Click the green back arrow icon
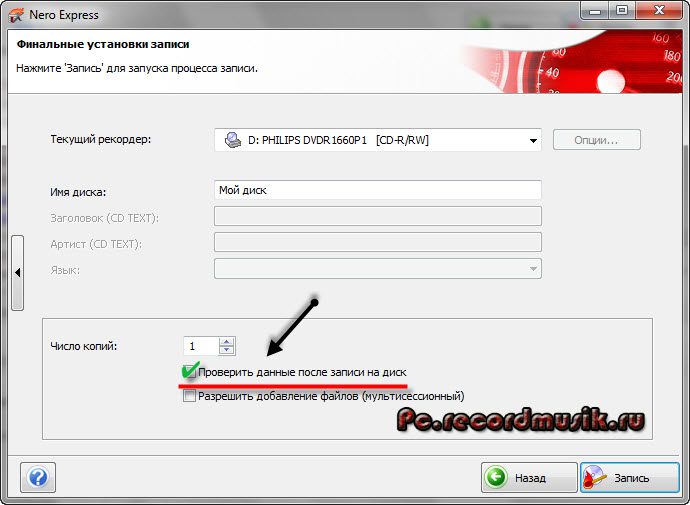The image size is (690, 505). click(x=496, y=477)
